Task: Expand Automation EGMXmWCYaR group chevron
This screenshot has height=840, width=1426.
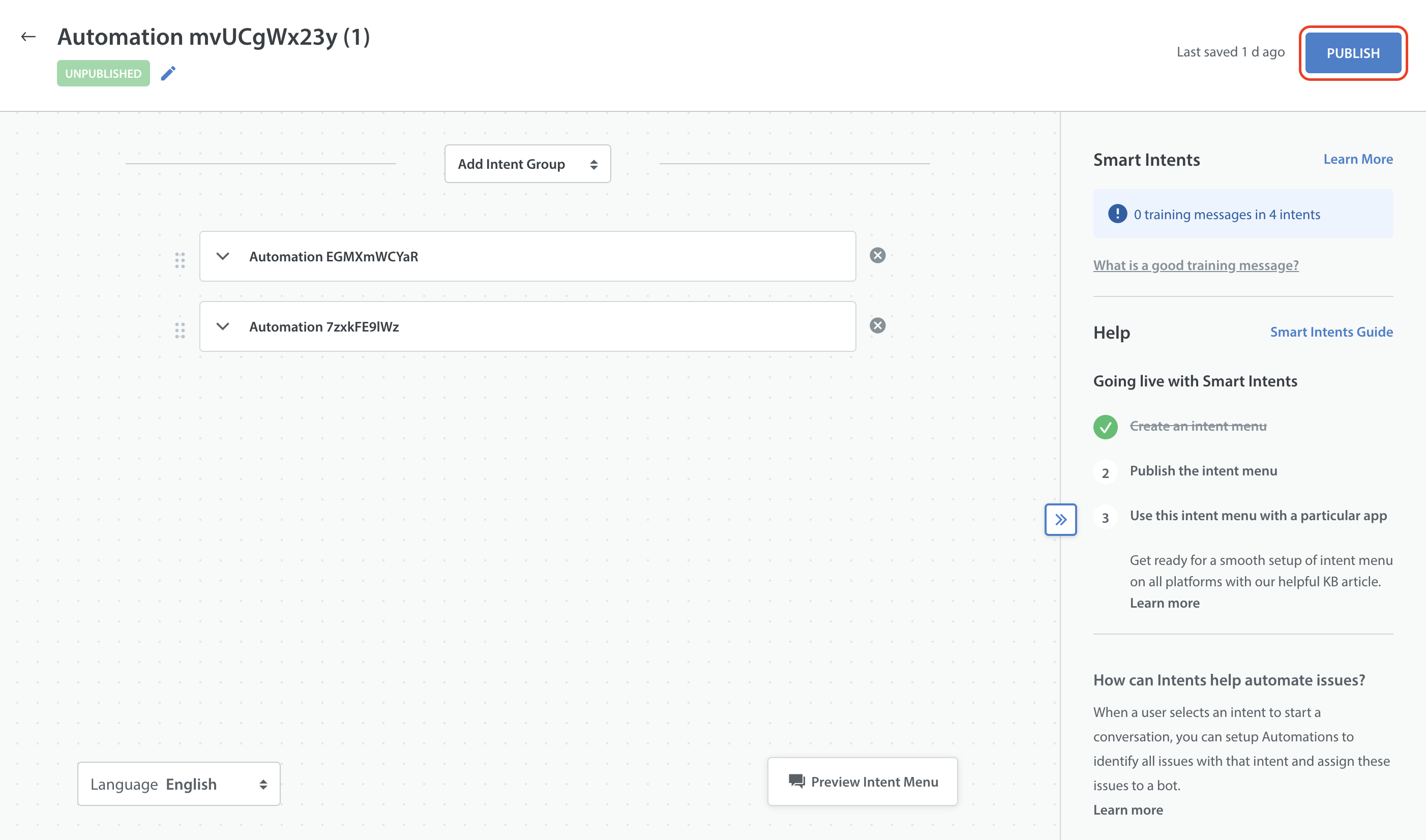Action: [x=223, y=256]
